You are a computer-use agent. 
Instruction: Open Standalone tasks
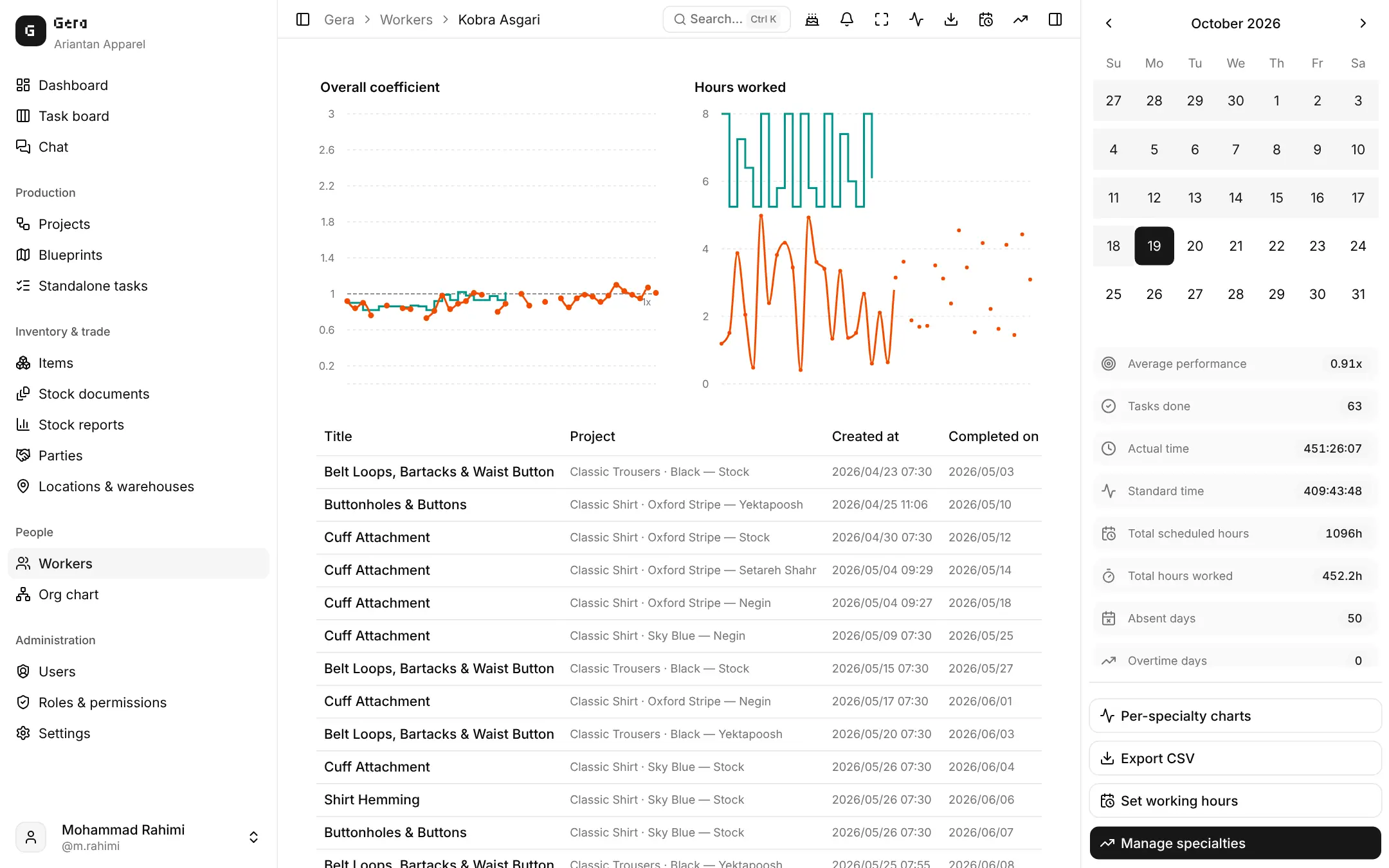point(138,285)
